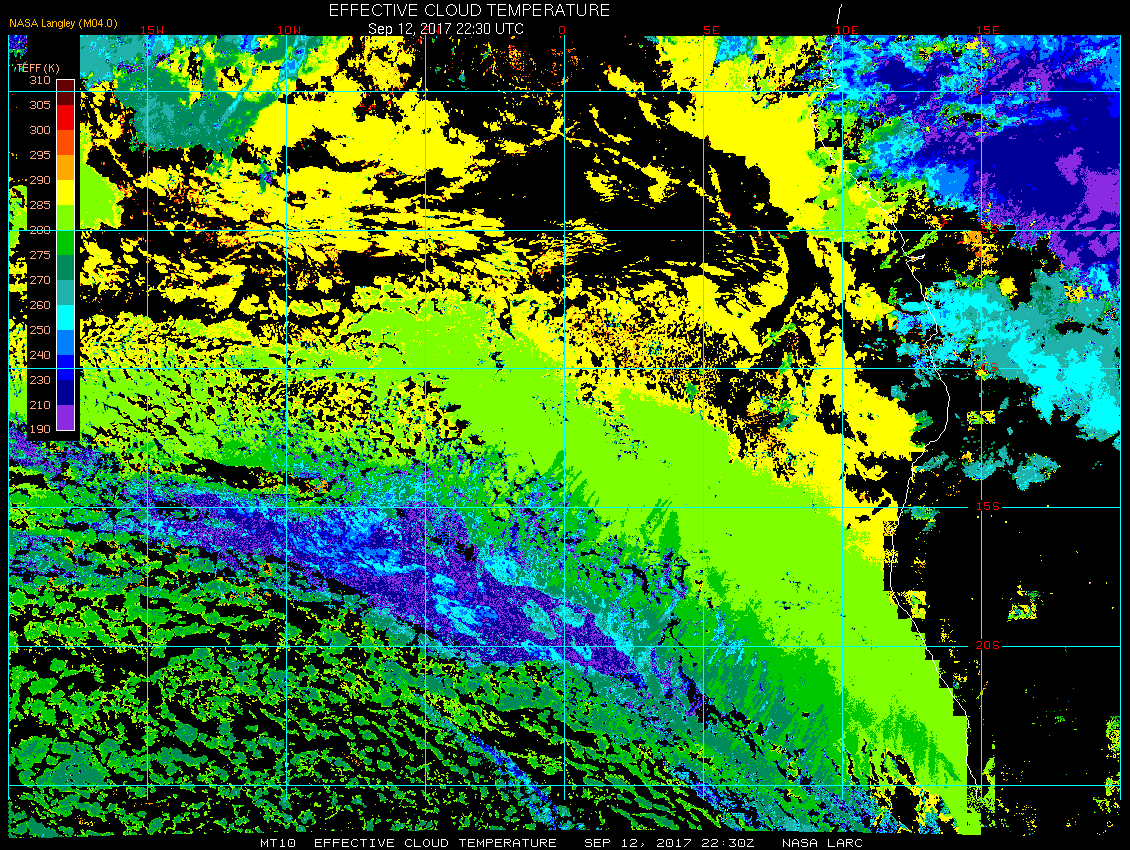1130x850 pixels.
Task: Click the '310' legend value
Action: click(x=40, y=80)
